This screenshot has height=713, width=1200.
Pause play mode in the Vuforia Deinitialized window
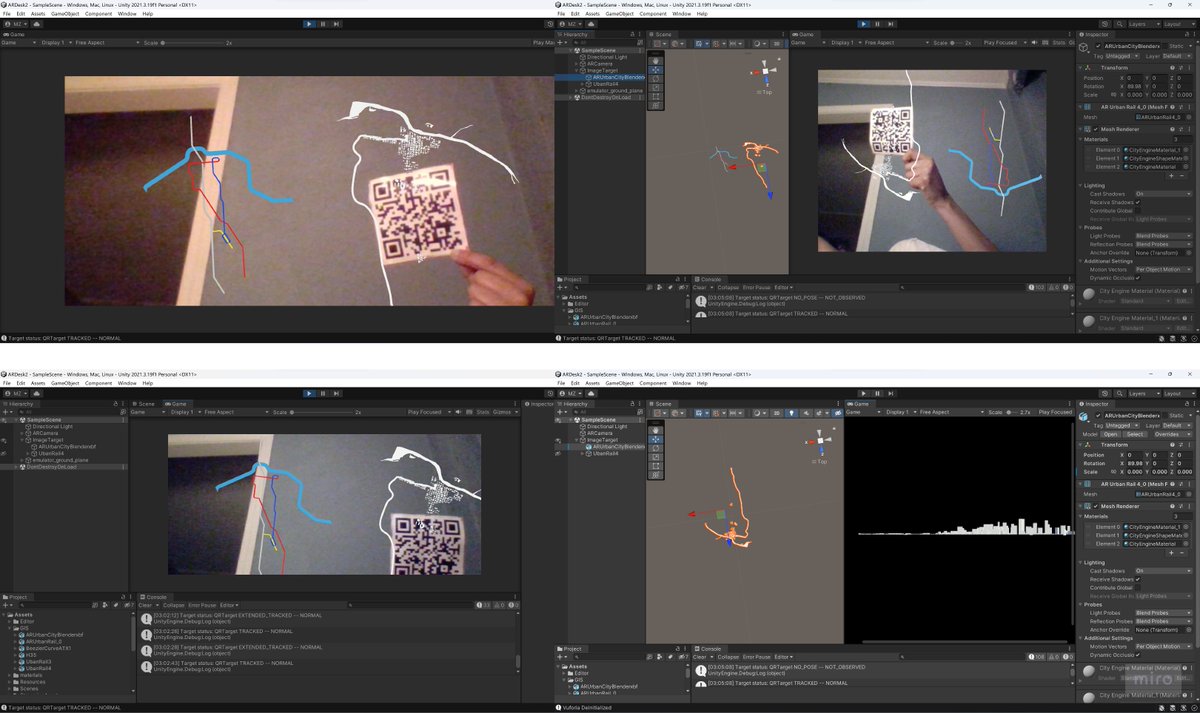coord(879,394)
